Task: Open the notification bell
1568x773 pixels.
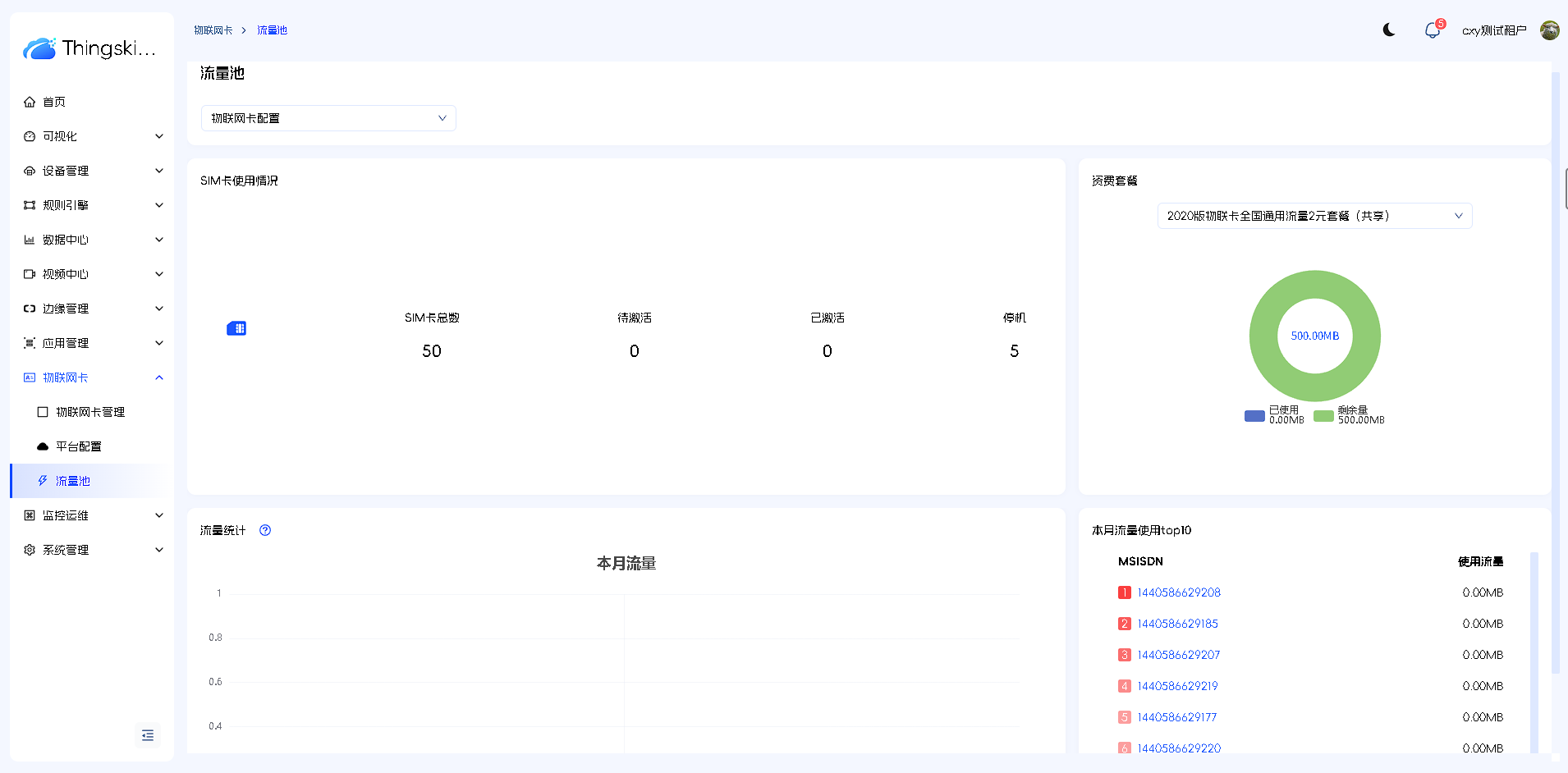Action: (x=1432, y=30)
